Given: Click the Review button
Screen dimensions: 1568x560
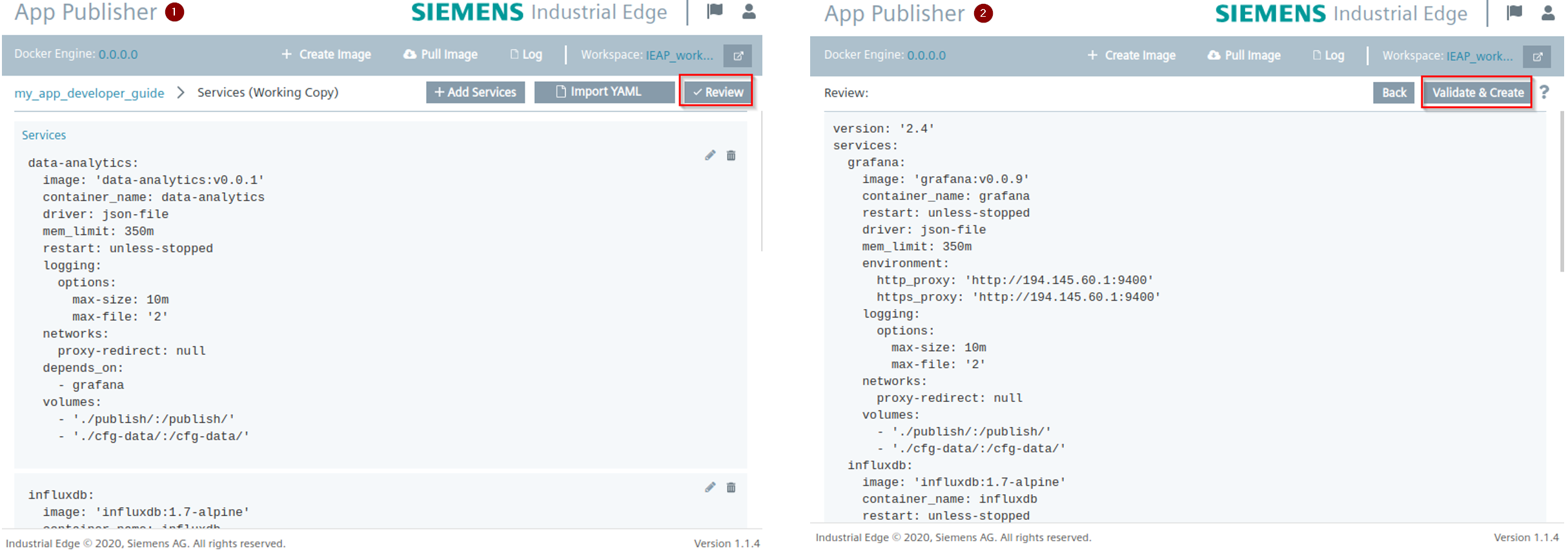Looking at the screenshot, I should (717, 92).
